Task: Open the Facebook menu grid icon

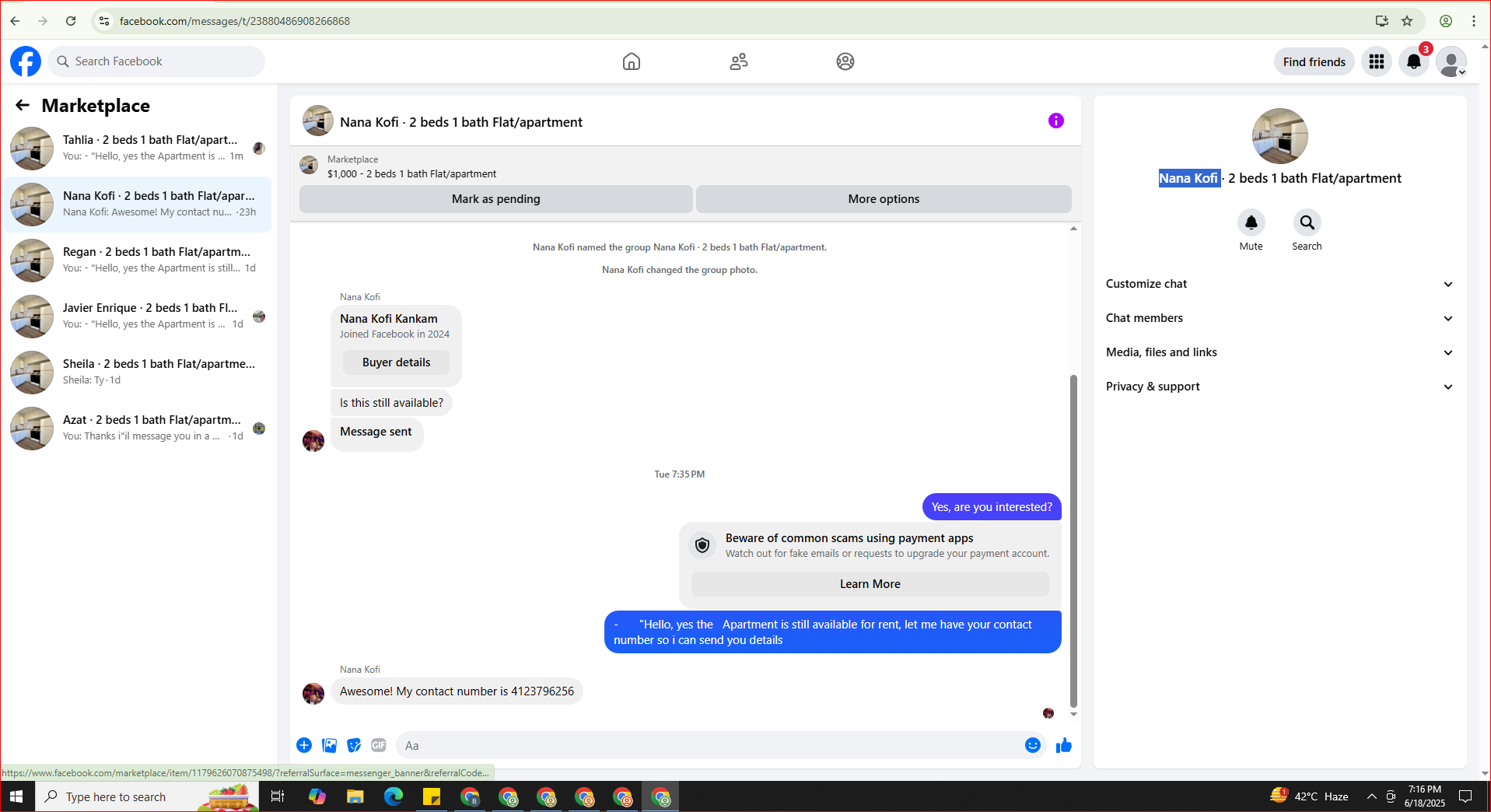Action: tap(1377, 61)
